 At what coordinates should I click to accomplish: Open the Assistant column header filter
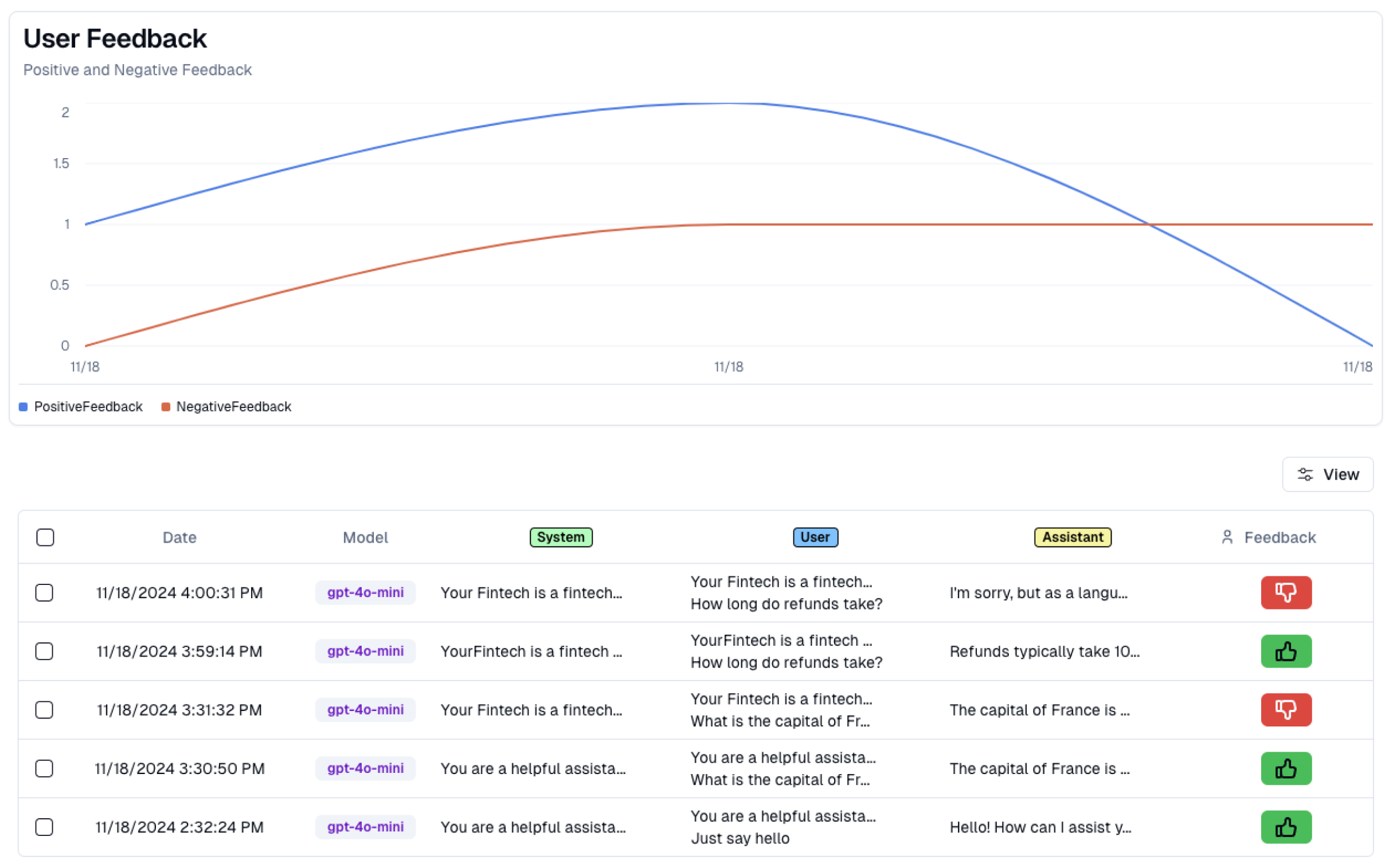pos(1071,537)
